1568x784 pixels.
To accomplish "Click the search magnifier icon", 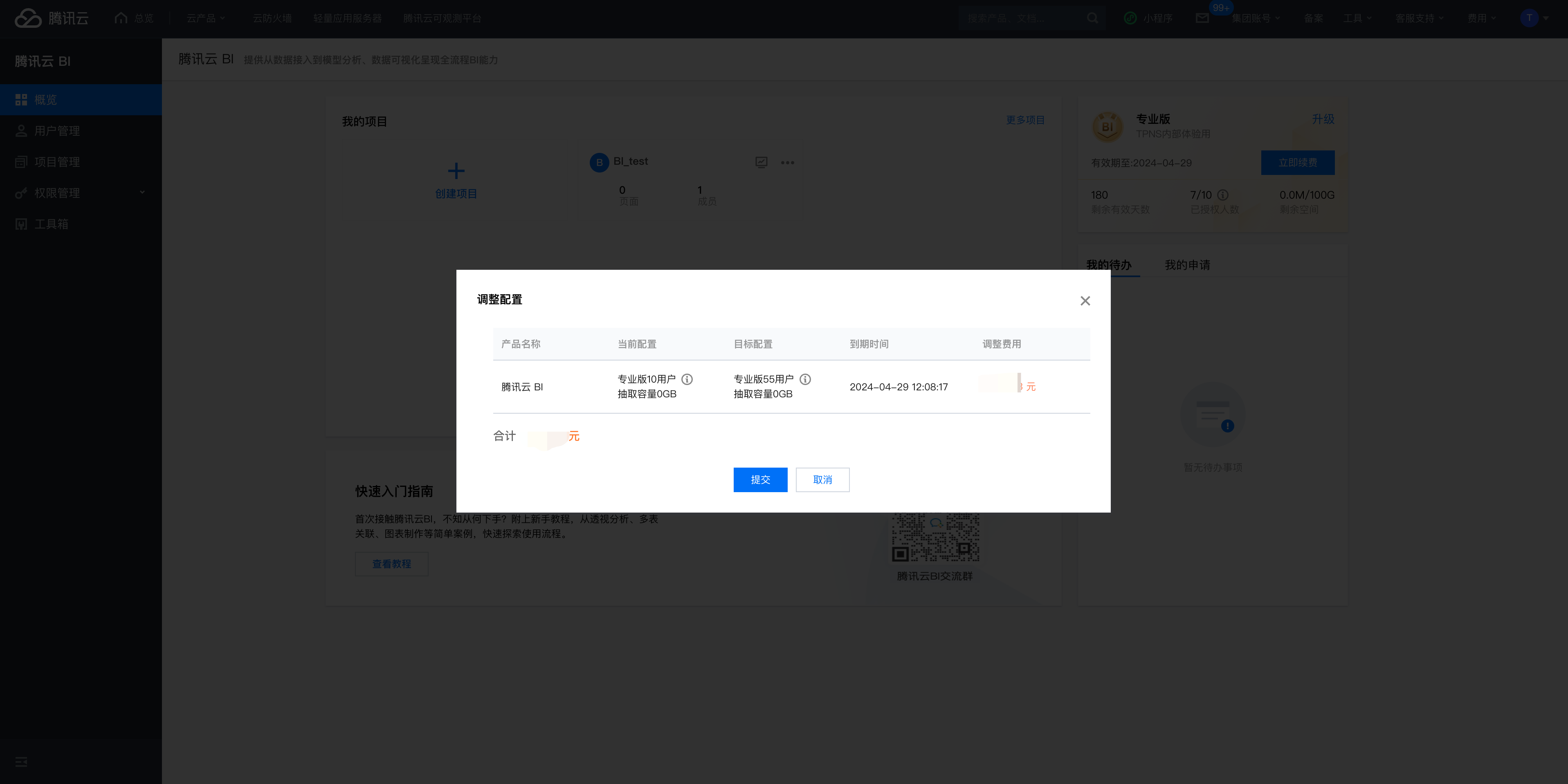I will (x=1093, y=18).
